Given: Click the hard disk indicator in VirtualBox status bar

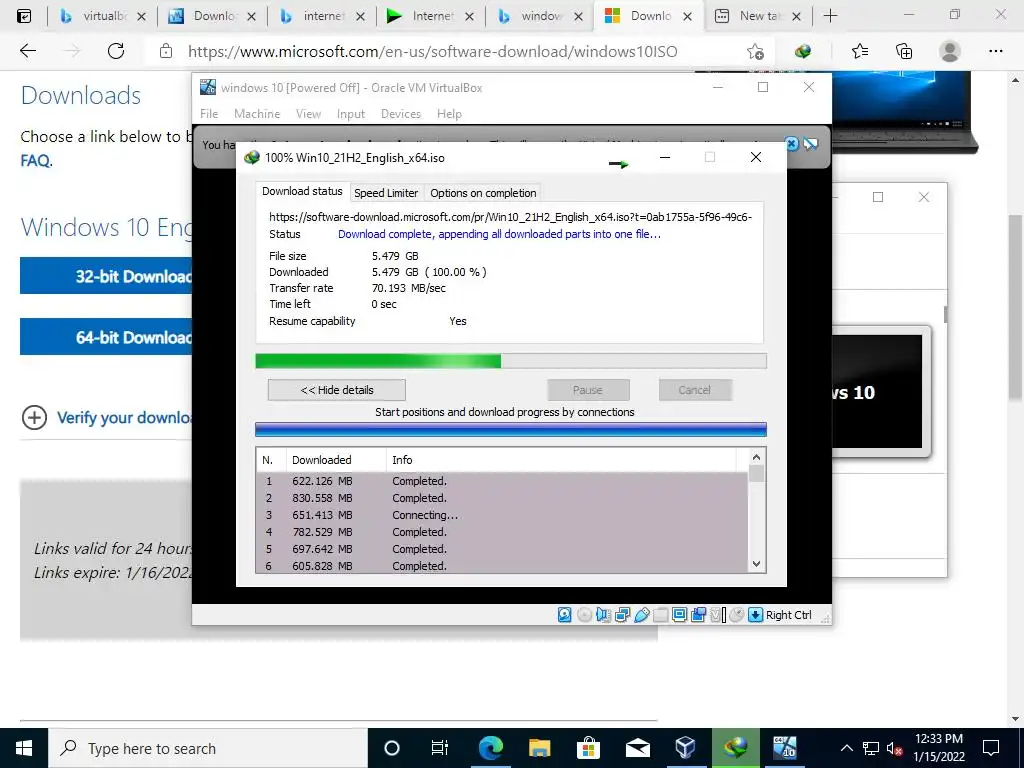Looking at the screenshot, I should pos(565,615).
